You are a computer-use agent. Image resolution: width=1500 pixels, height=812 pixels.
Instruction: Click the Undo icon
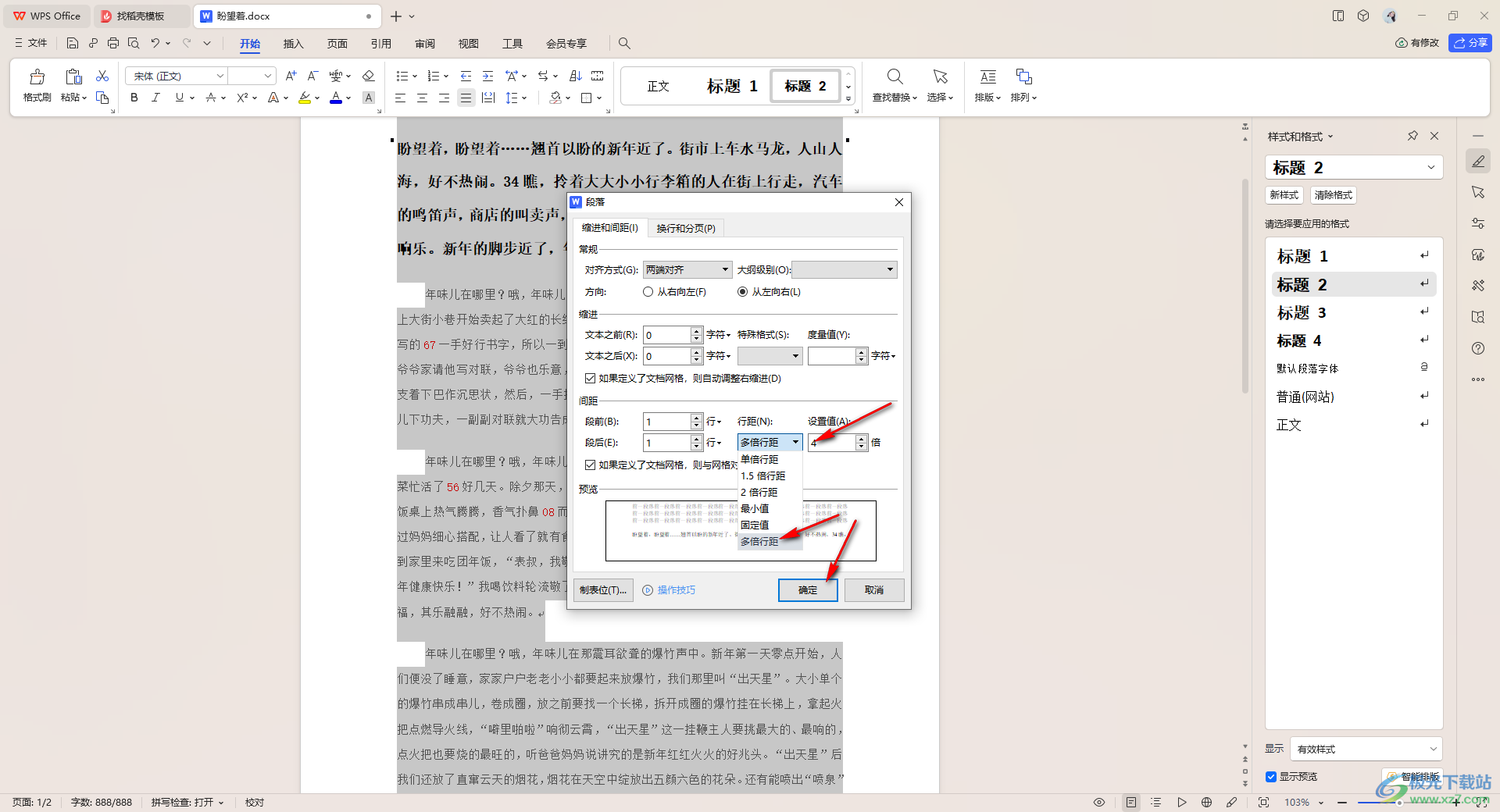[155, 43]
